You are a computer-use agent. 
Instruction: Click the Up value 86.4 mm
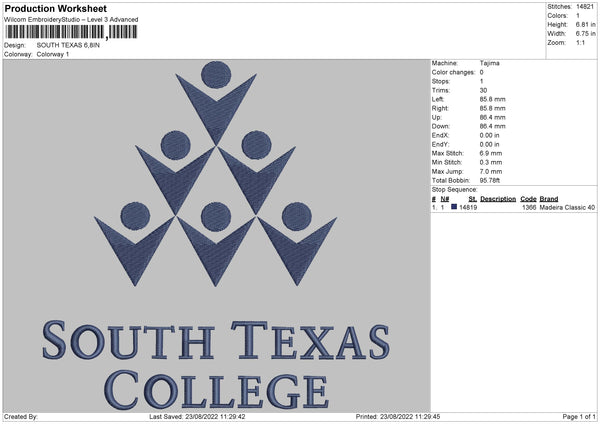coord(492,117)
